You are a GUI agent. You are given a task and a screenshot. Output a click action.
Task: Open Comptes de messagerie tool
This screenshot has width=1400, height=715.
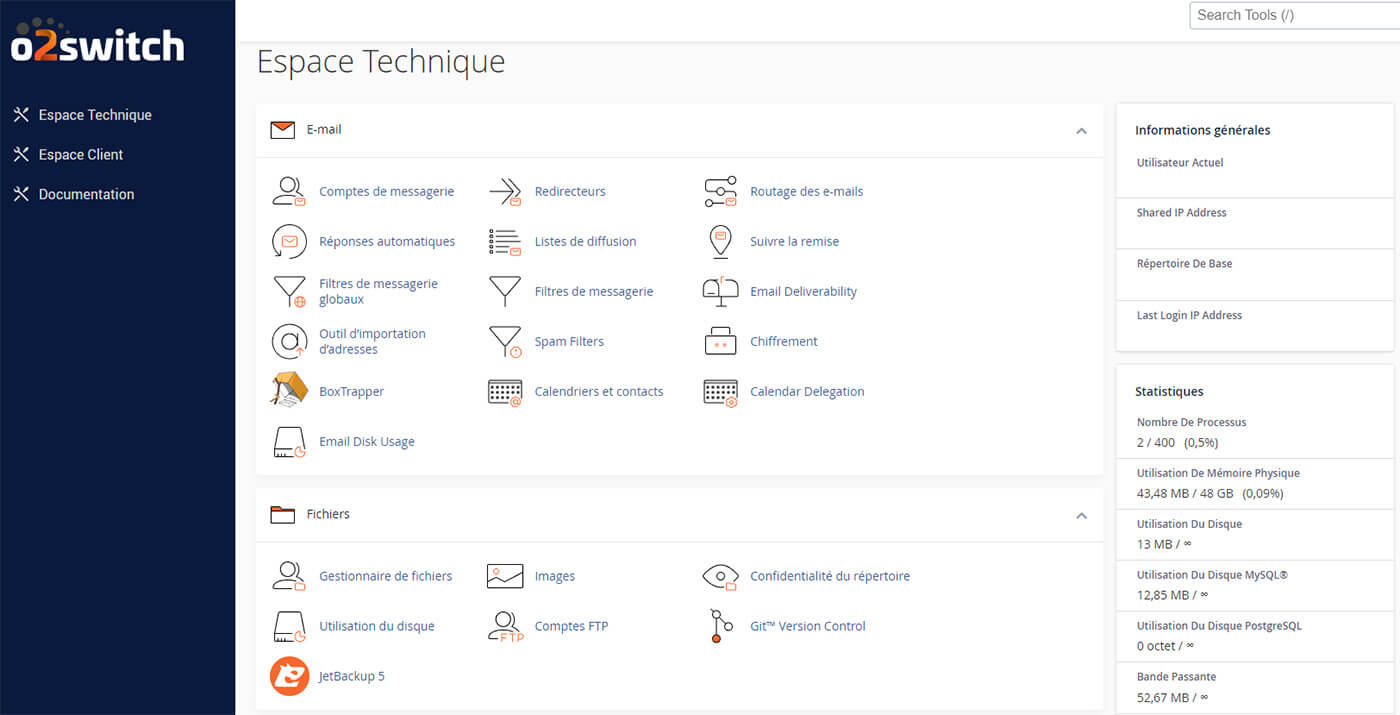point(385,191)
